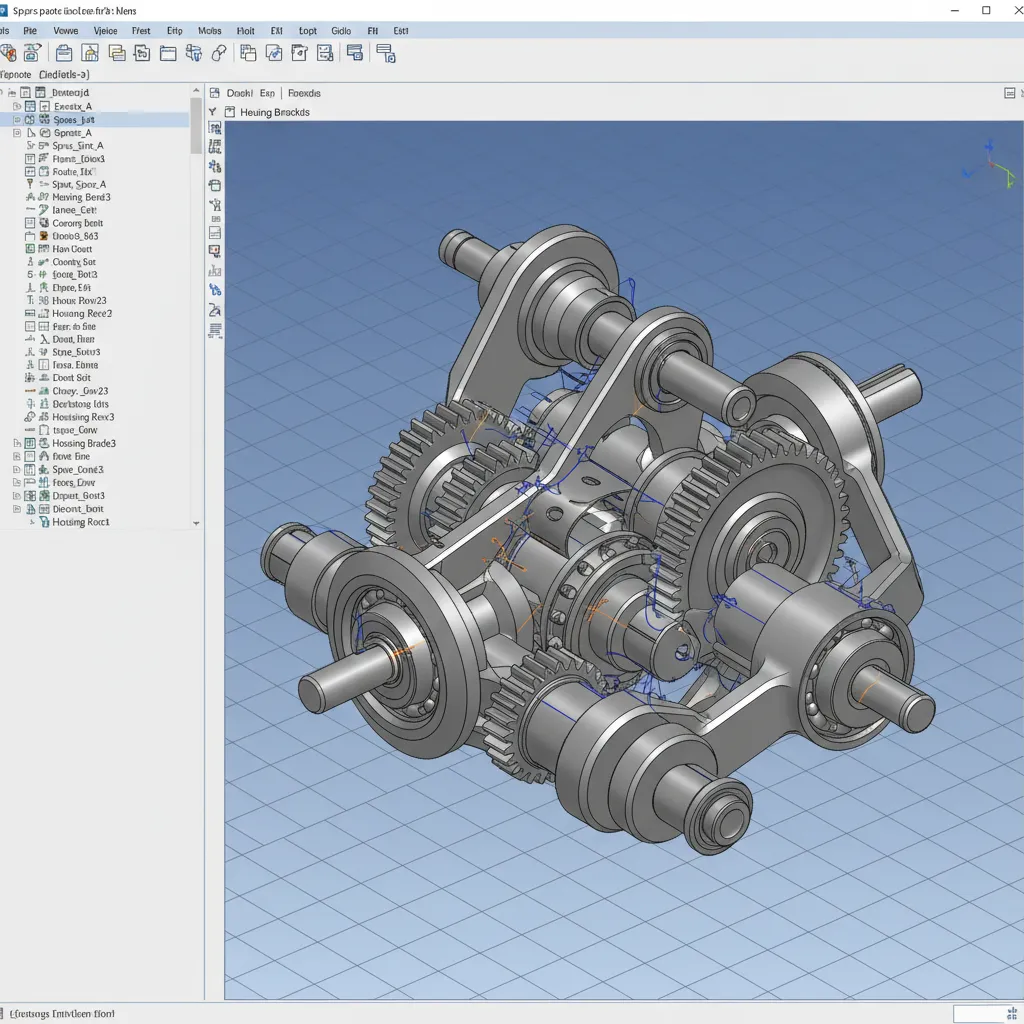Toggle visibility of the Spores_bat component

tap(16, 119)
